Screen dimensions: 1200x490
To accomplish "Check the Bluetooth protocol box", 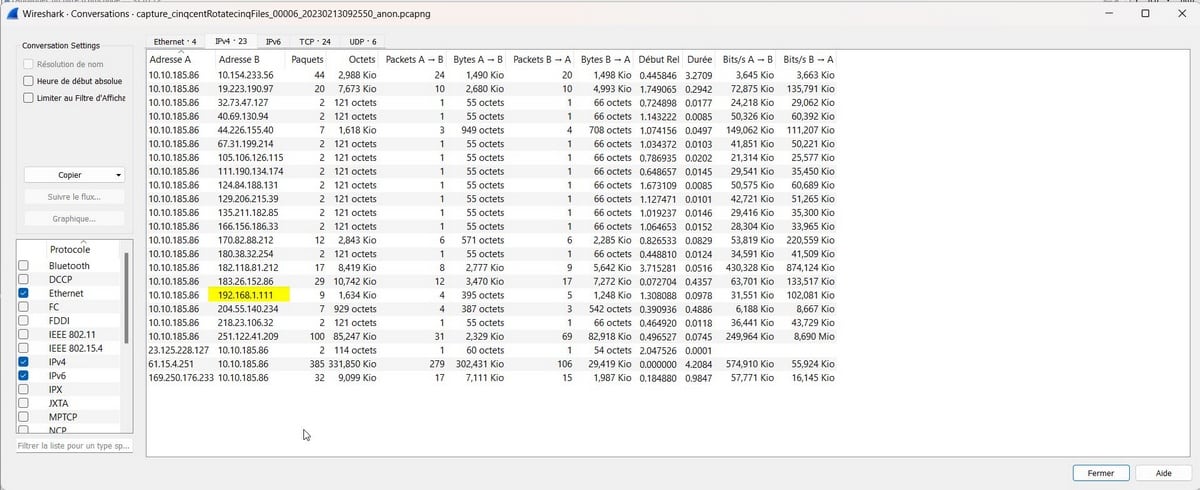I will pyautogui.click(x=24, y=266).
